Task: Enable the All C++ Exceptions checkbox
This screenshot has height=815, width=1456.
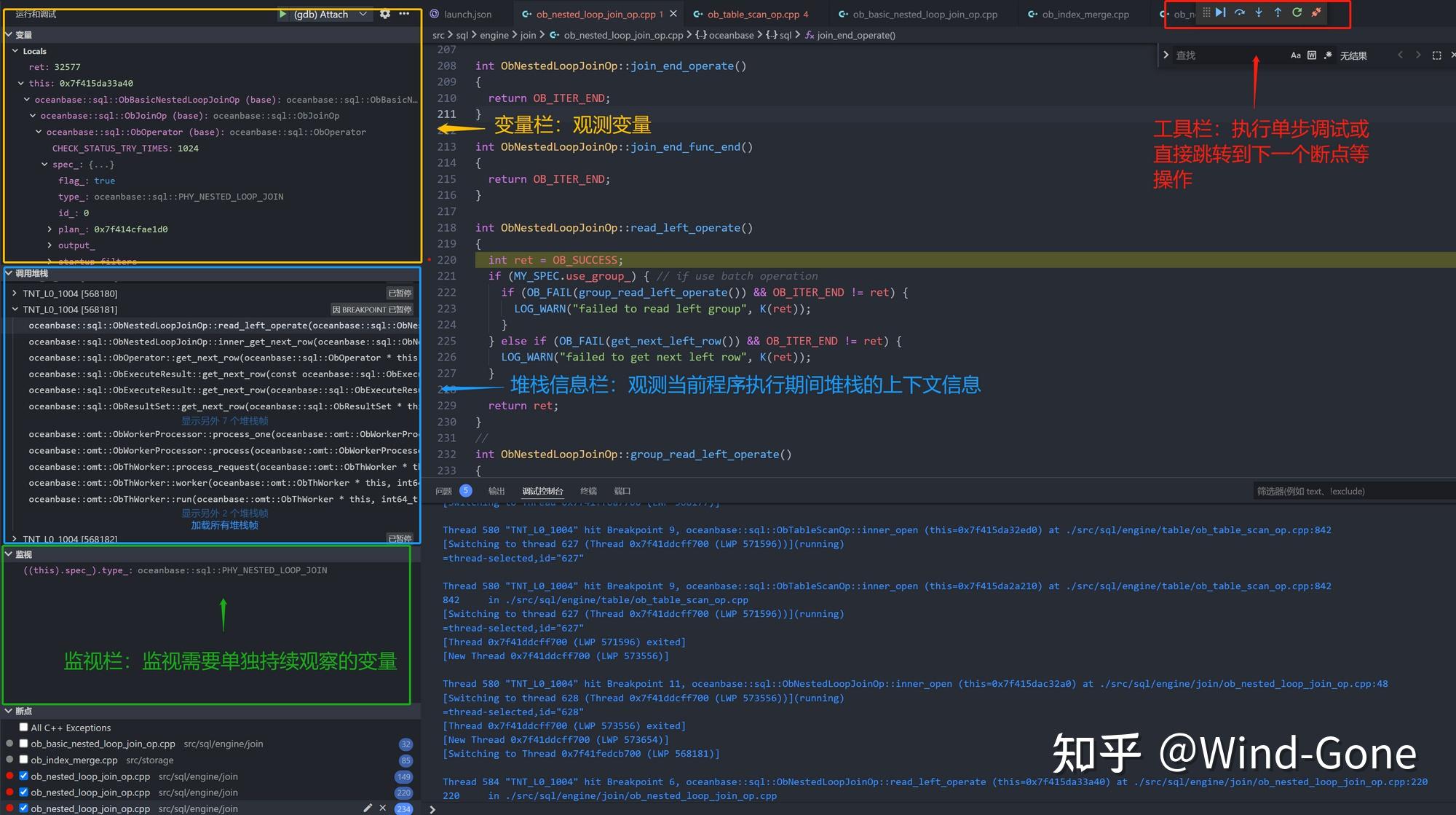Action: (23, 727)
